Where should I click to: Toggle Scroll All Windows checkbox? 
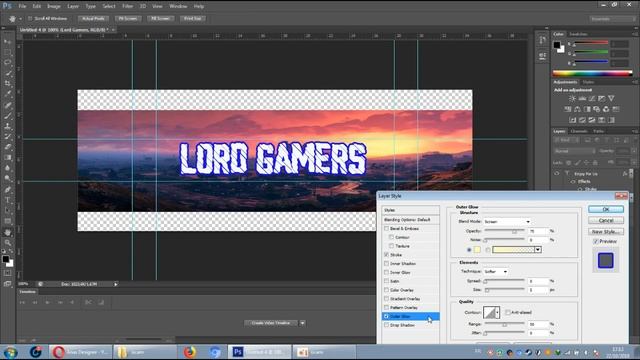click(30, 19)
